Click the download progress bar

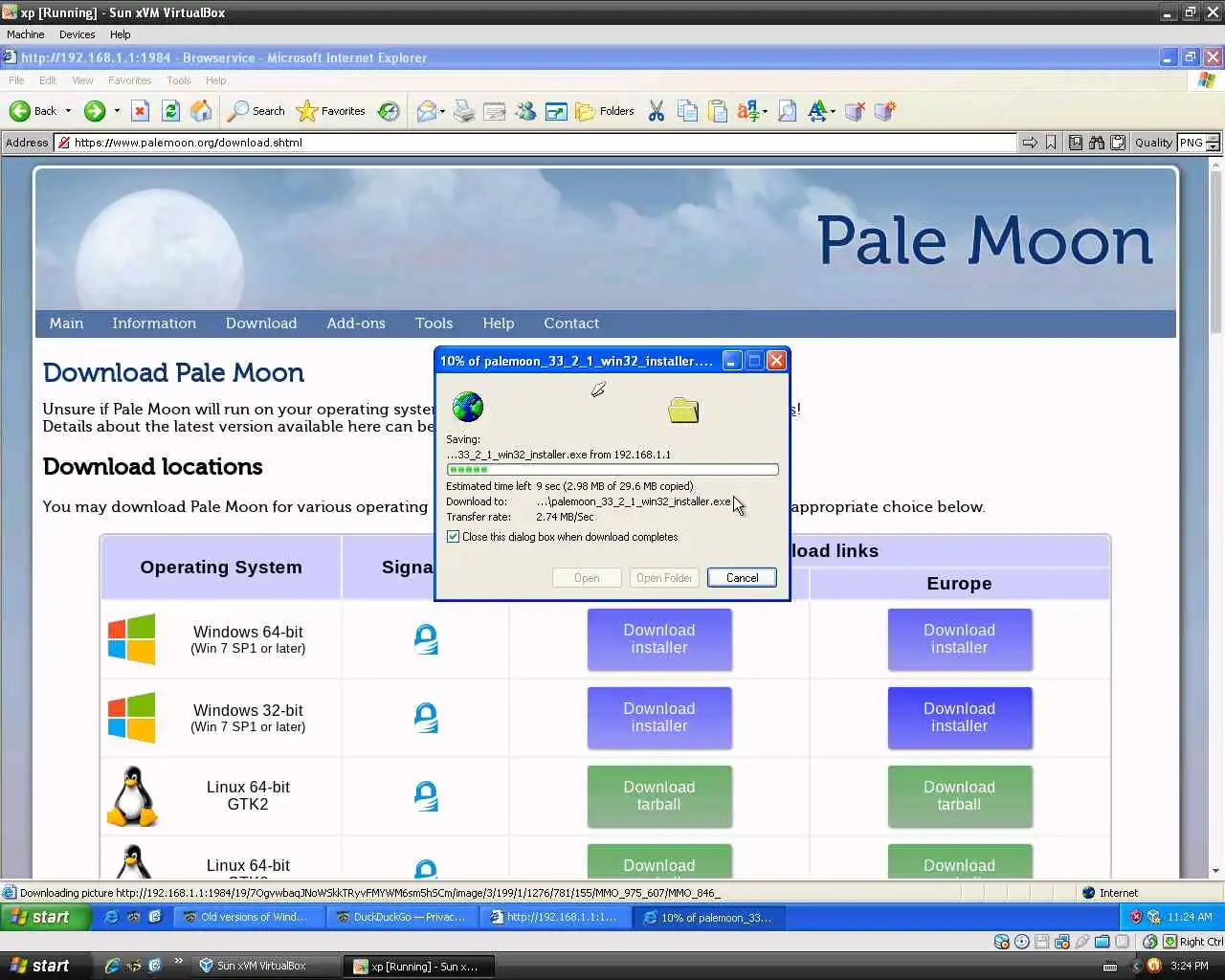click(x=612, y=470)
